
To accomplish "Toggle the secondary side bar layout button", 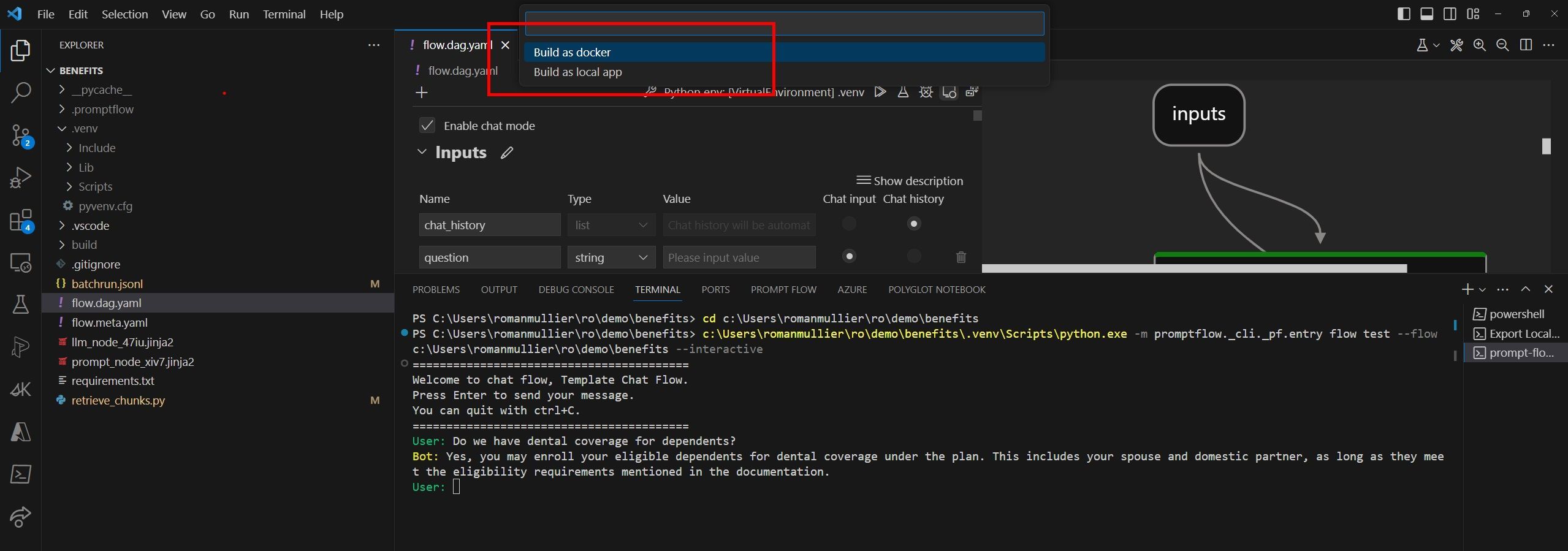I will [1450, 14].
